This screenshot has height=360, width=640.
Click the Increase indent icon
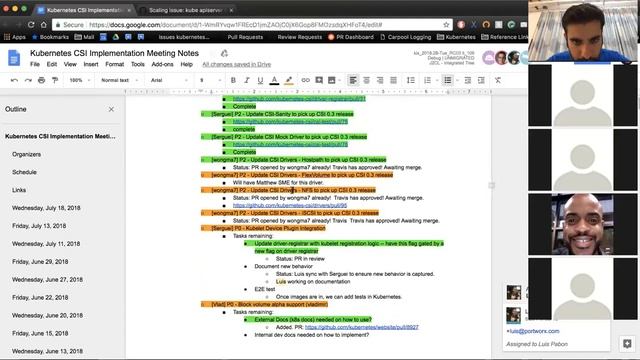coord(481,80)
